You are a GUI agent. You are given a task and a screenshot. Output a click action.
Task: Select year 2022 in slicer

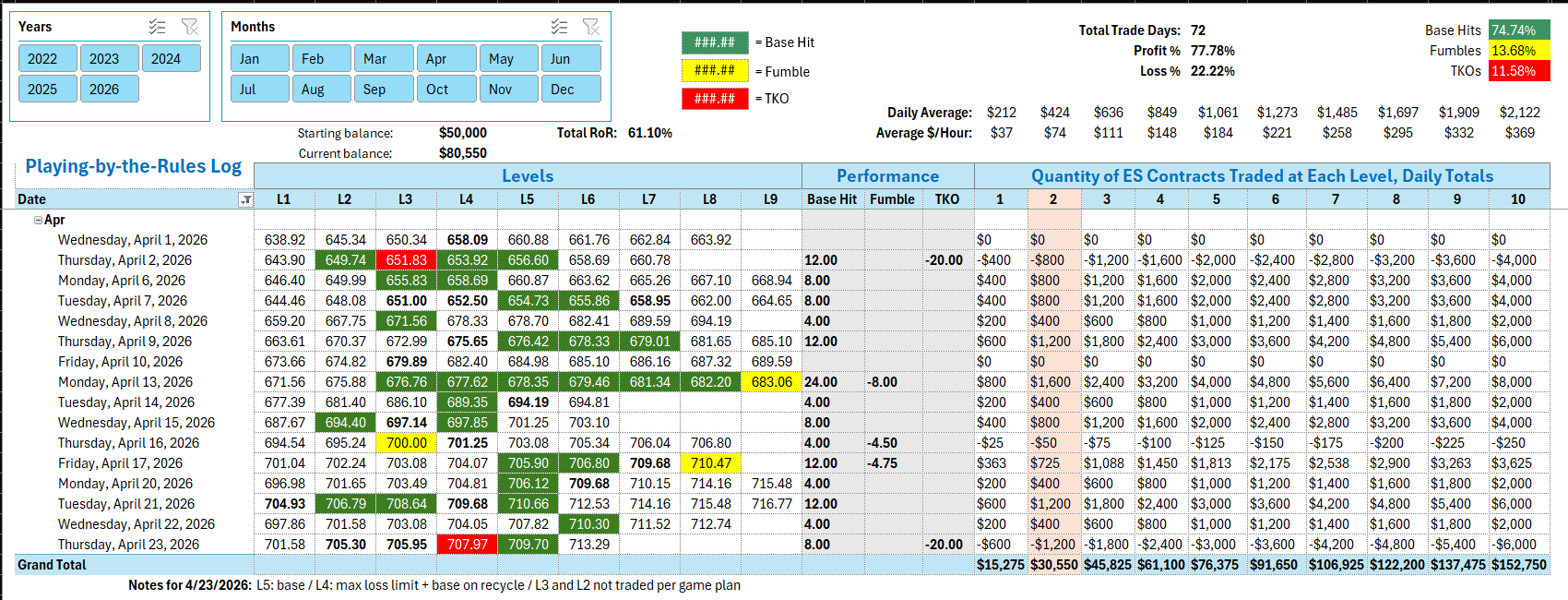point(48,58)
